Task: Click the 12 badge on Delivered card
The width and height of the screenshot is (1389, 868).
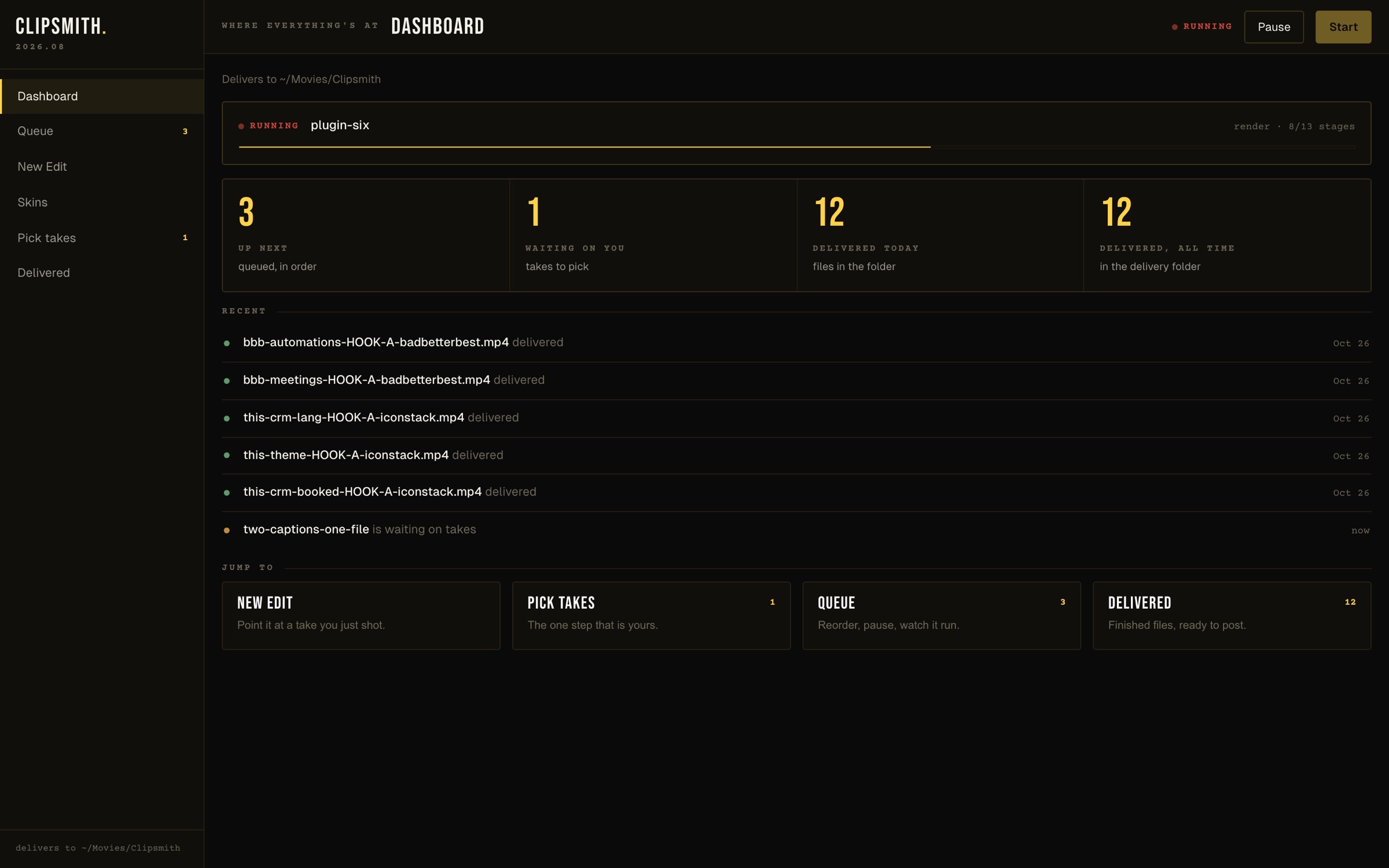Action: click(x=1350, y=602)
